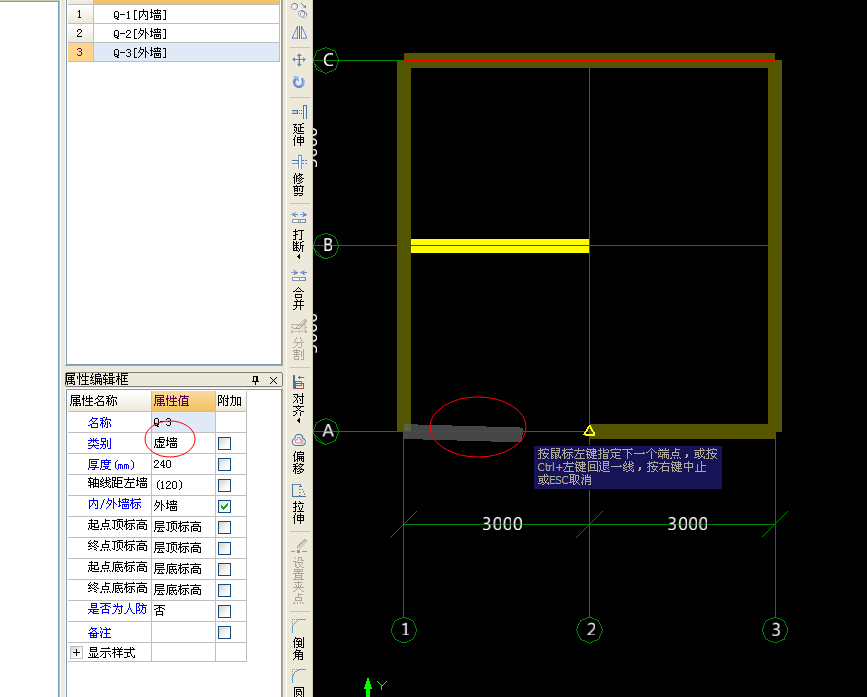Click the 备注 property label
The width and height of the screenshot is (867, 697).
tap(100, 633)
